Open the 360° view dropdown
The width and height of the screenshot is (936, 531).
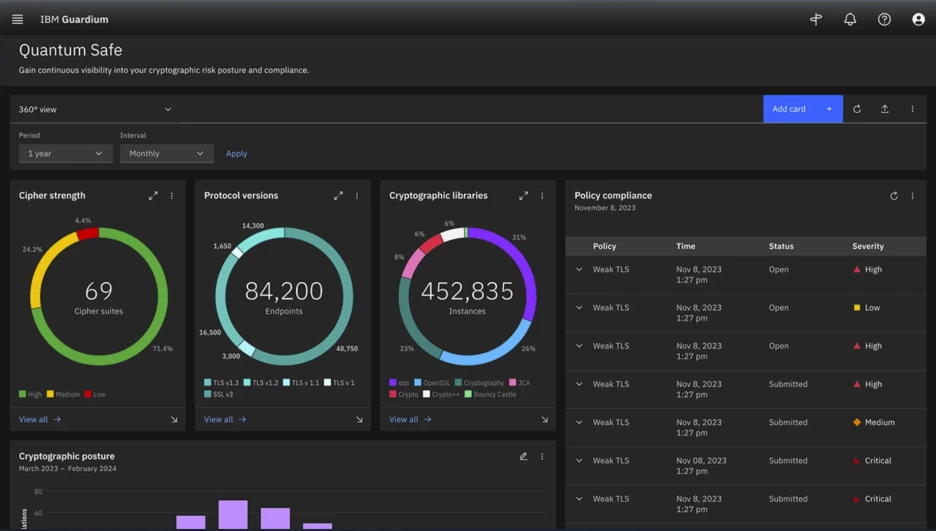[96, 109]
